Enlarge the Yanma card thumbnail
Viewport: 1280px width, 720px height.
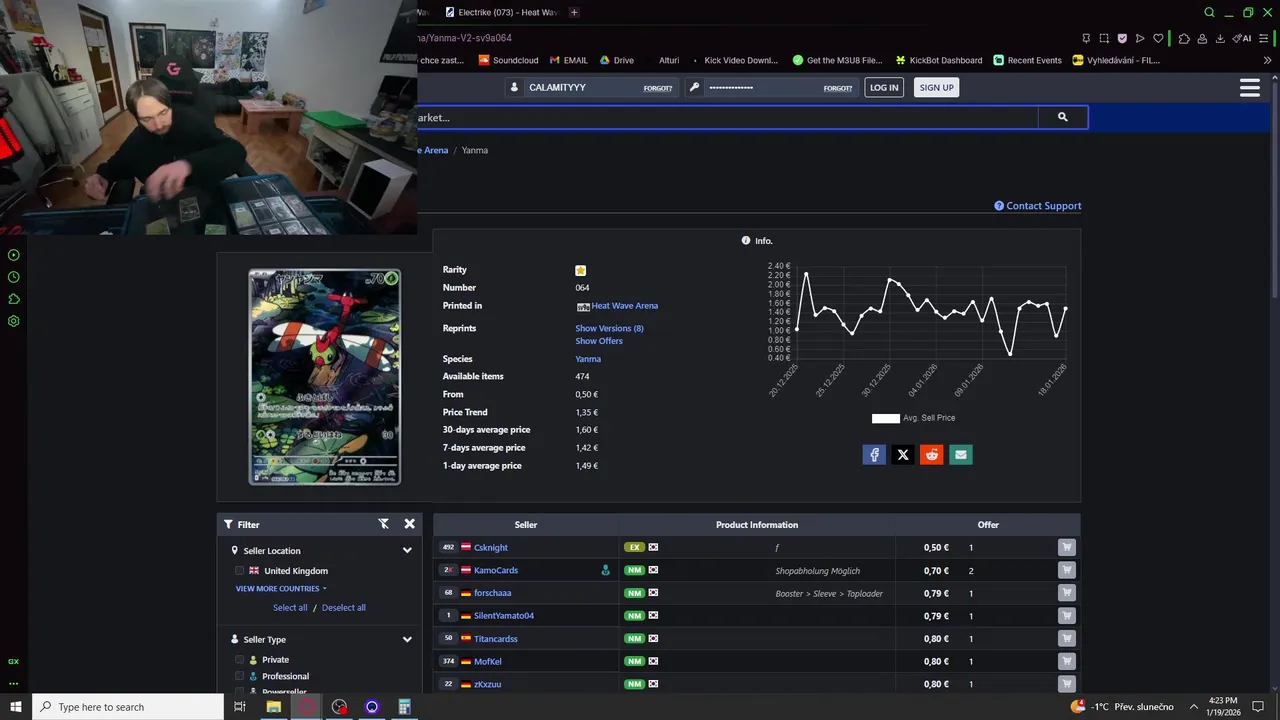pos(324,377)
